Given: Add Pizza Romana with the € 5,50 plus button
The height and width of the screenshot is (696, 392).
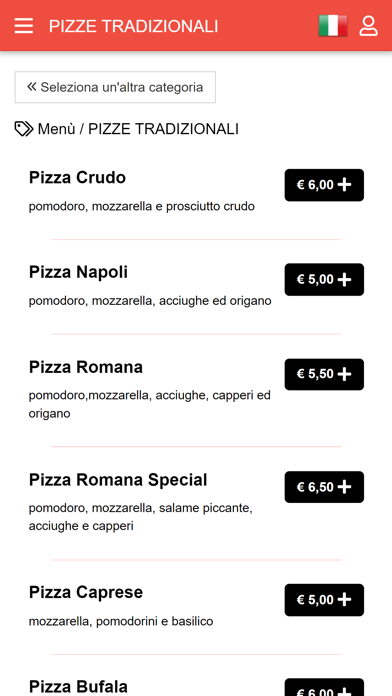Looking at the screenshot, I should (x=324, y=375).
